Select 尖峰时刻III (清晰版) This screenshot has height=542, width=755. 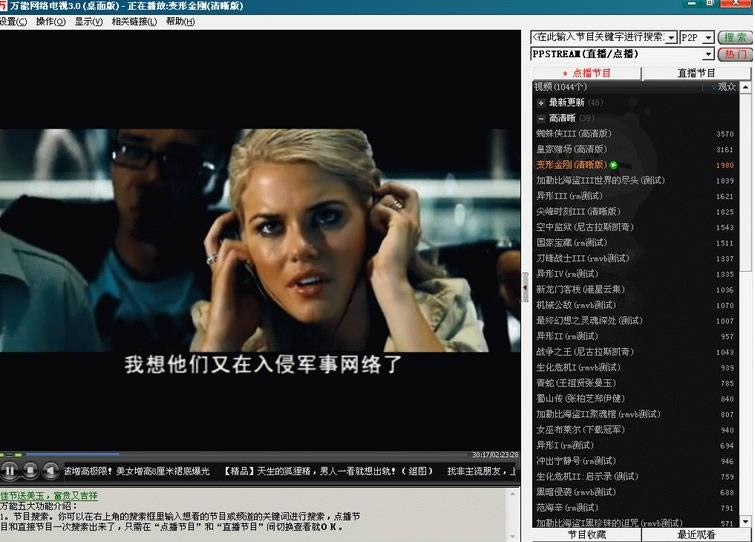(635, 212)
